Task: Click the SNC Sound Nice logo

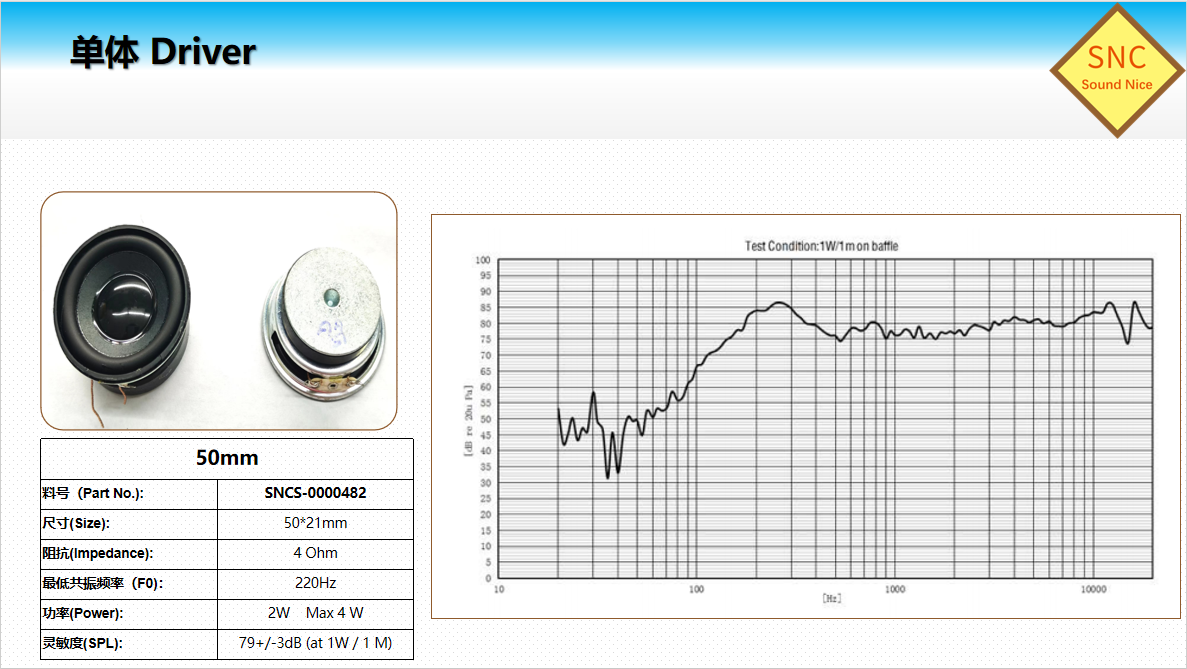Action: point(1116,70)
